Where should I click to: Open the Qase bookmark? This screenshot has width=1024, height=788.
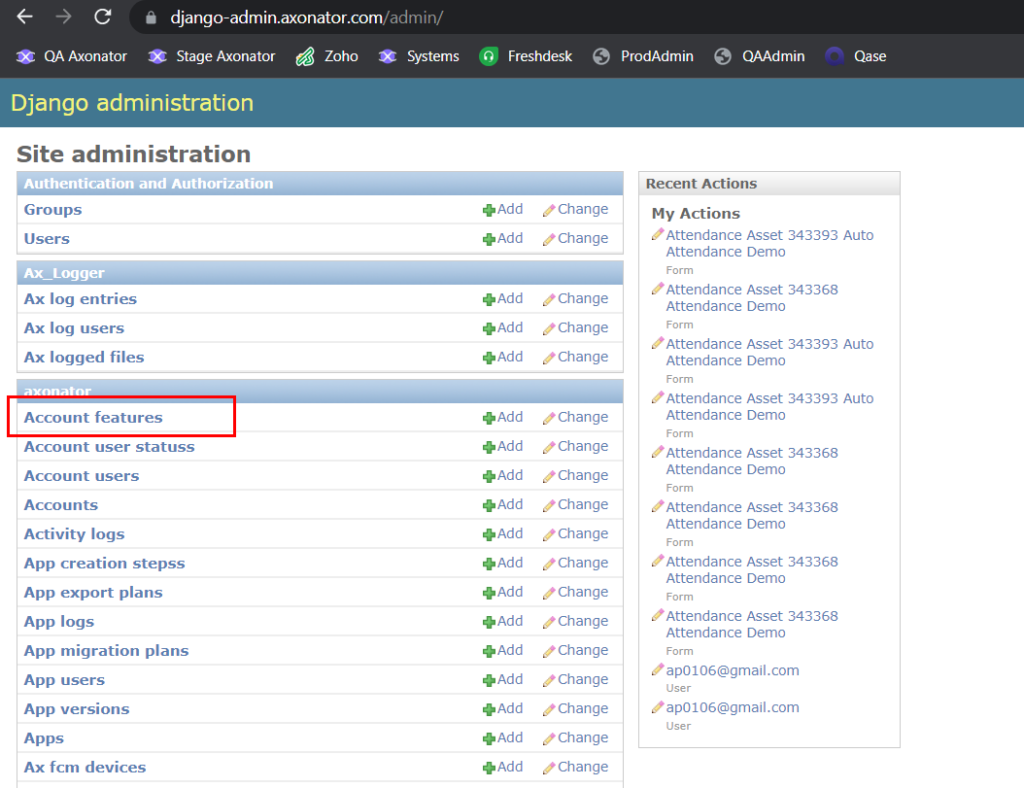click(856, 57)
